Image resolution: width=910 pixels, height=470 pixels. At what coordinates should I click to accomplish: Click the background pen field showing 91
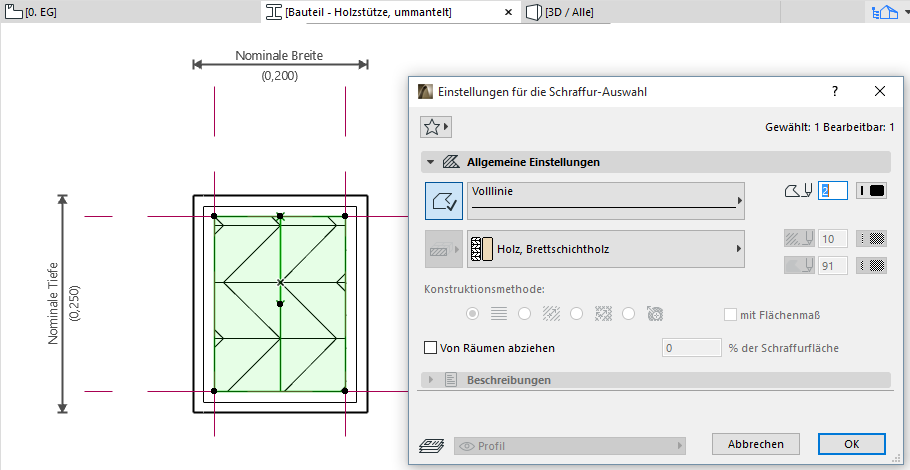click(x=833, y=265)
